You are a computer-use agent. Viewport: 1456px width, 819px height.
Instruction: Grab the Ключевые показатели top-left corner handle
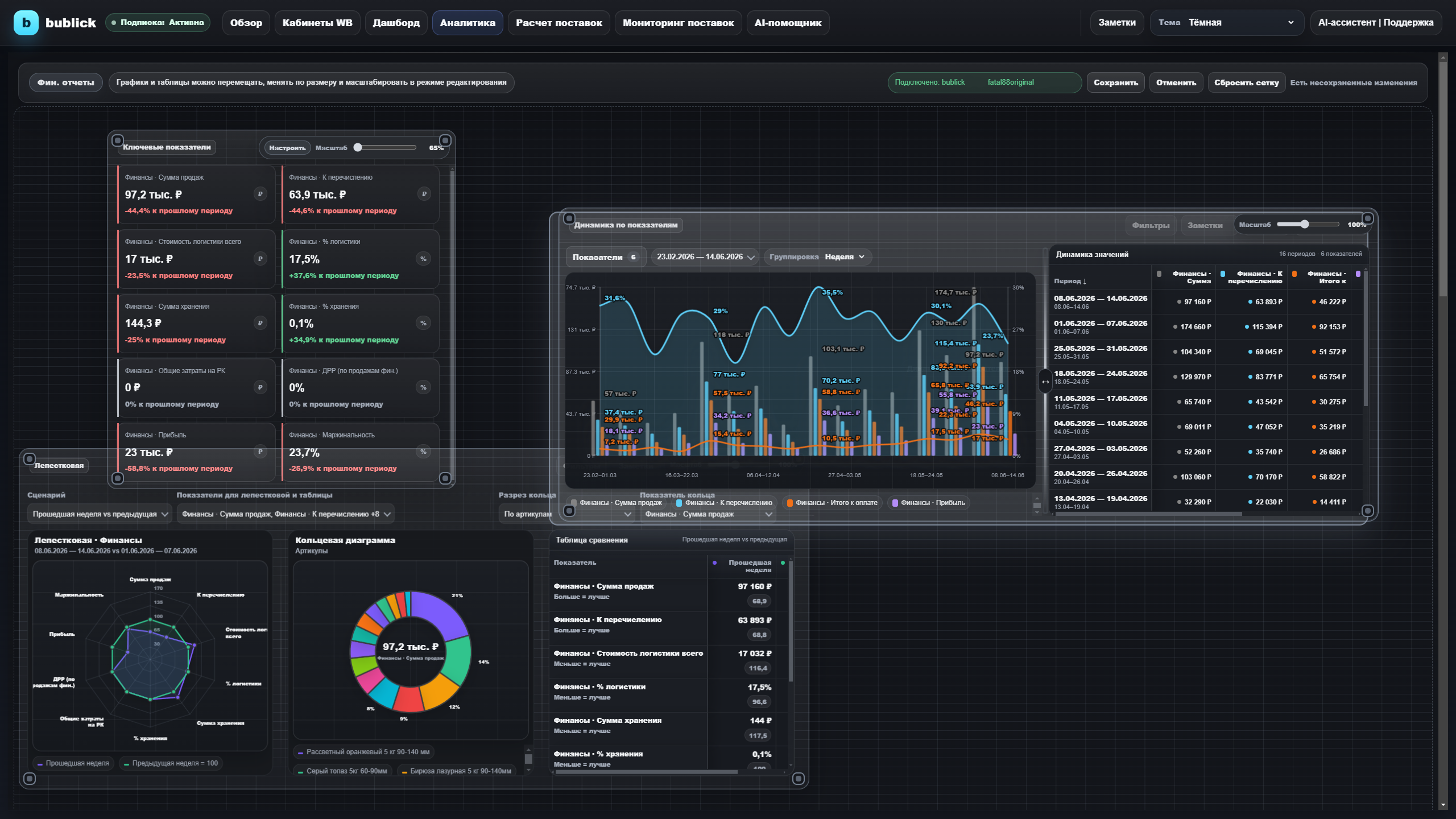point(118,140)
